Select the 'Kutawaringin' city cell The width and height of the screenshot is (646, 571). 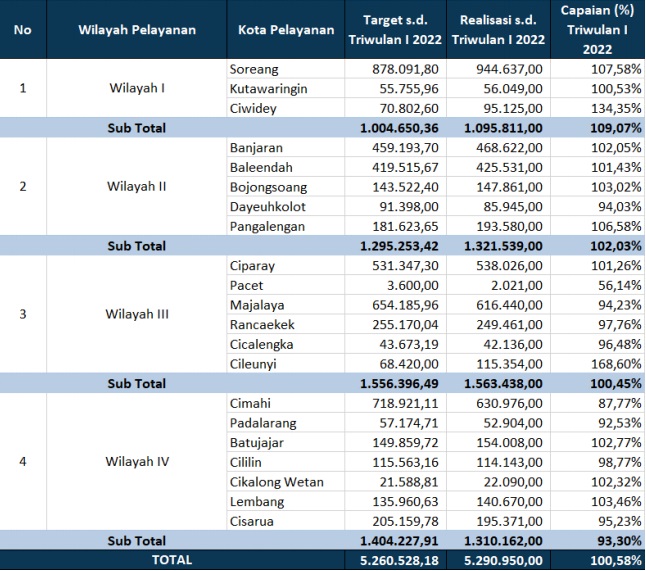pyautogui.click(x=286, y=89)
